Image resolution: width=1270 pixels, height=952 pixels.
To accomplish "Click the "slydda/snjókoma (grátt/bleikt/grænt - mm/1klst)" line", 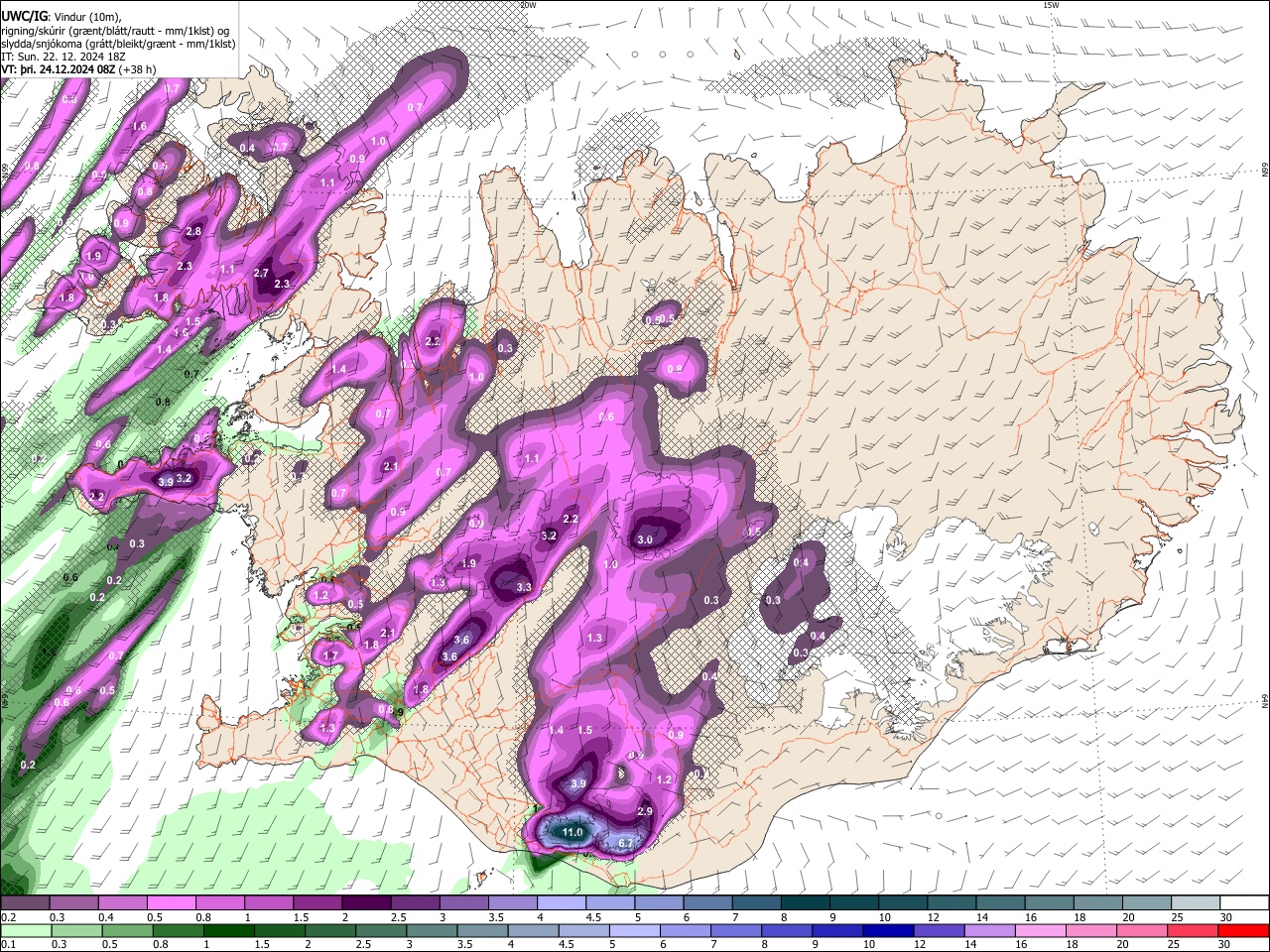I will click(118, 45).
